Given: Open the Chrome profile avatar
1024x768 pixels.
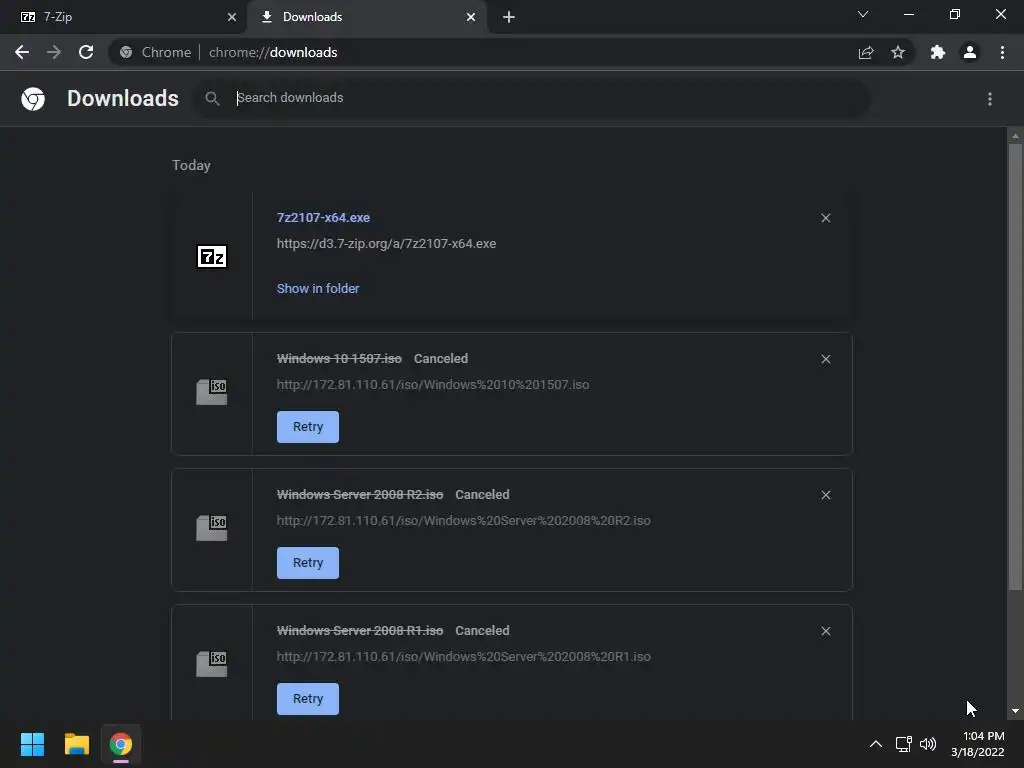Looking at the screenshot, I should tap(970, 52).
